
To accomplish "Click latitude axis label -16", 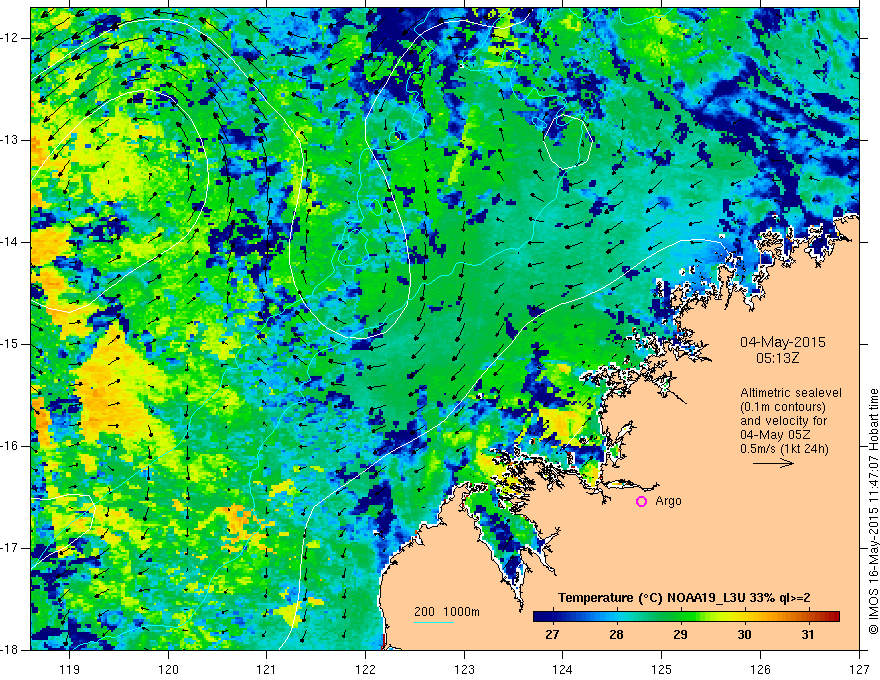I will [x=11, y=446].
